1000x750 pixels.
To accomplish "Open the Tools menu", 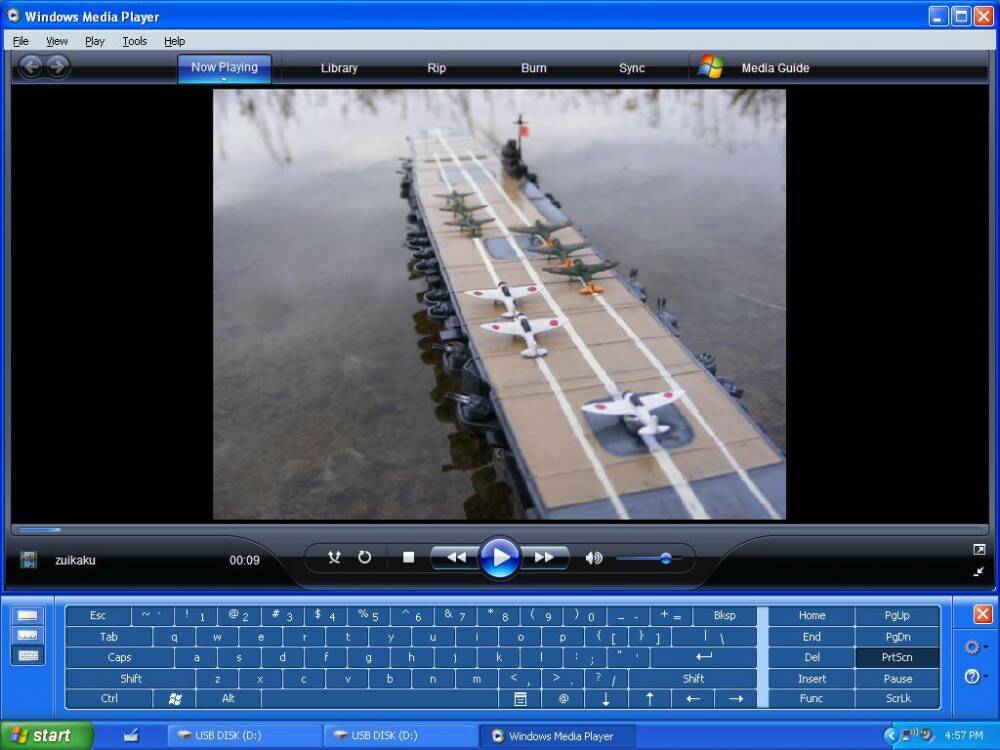I will tap(134, 41).
